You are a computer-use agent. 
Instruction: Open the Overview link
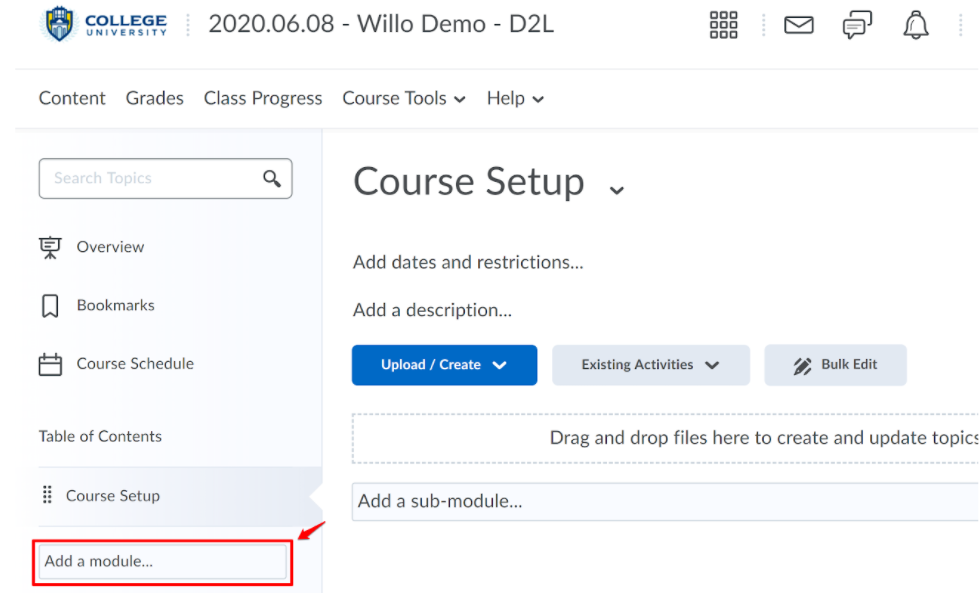(x=111, y=247)
